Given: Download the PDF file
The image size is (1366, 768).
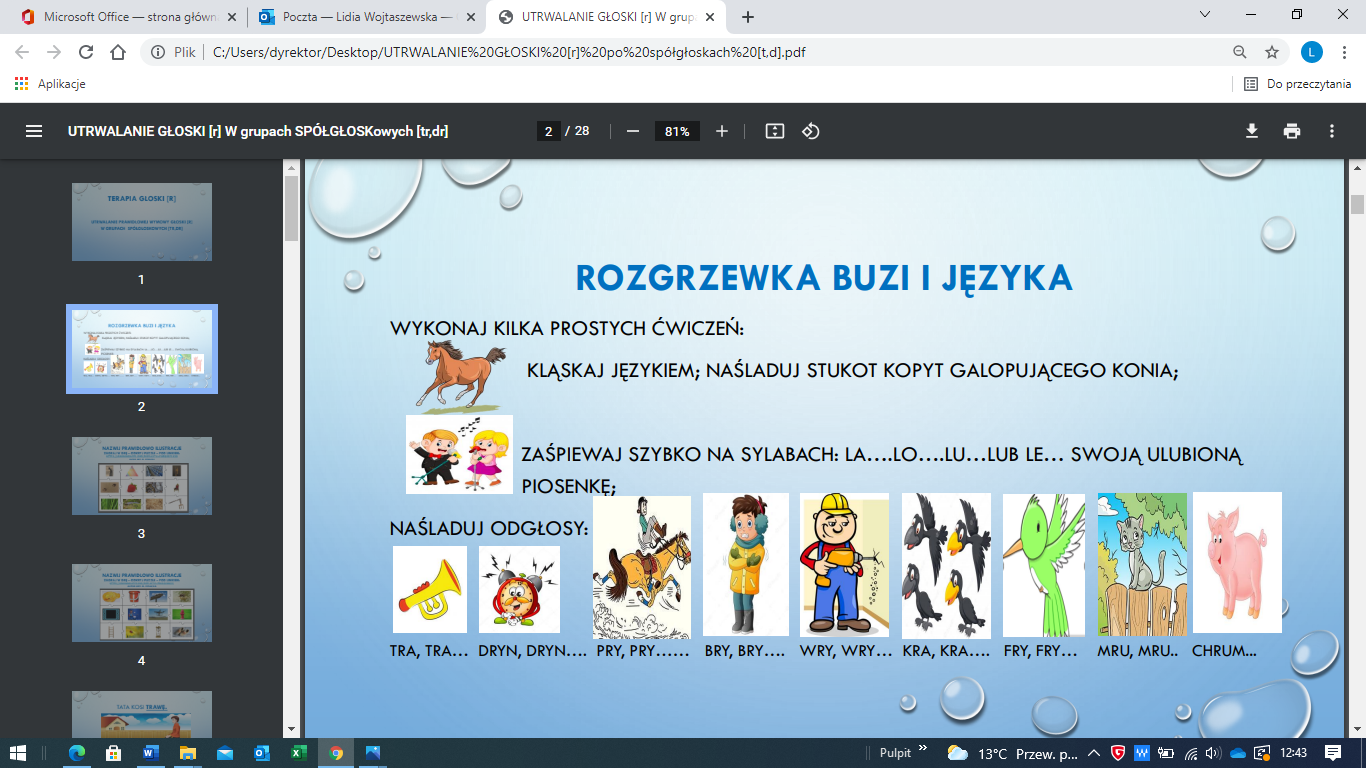Looking at the screenshot, I should point(1251,130).
